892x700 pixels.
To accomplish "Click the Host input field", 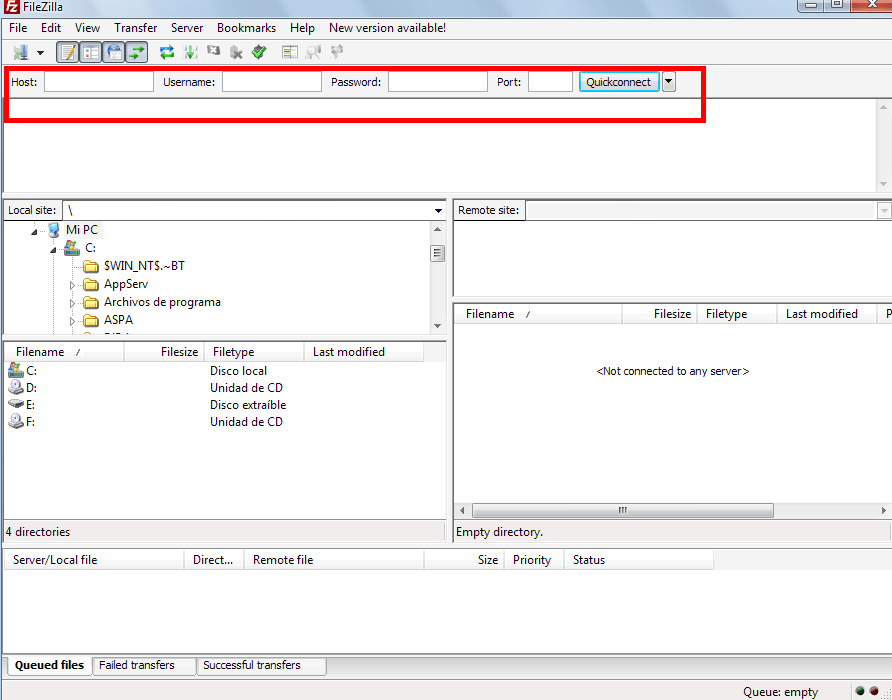I will pyautogui.click(x=99, y=82).
